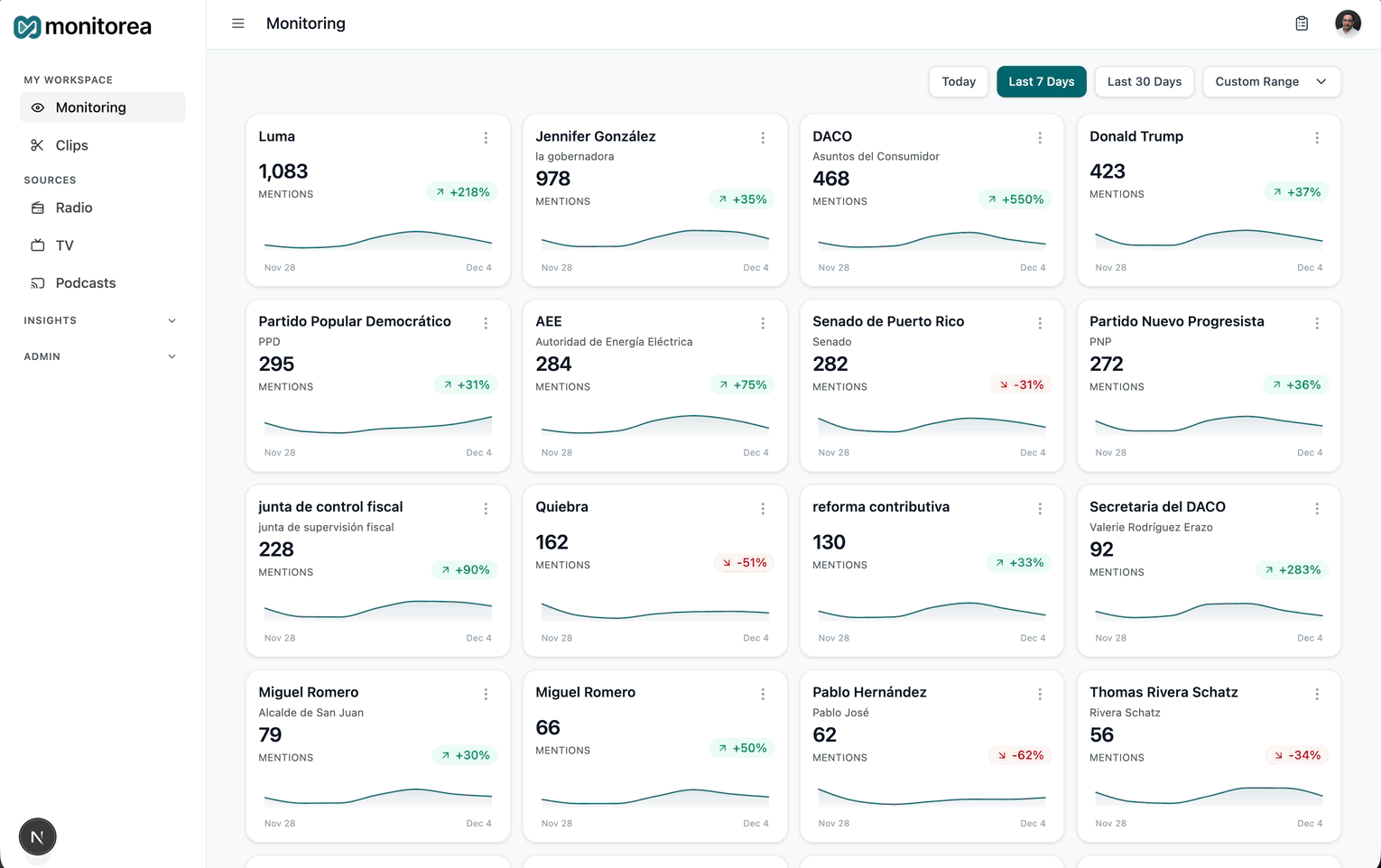Switch to the Today time filter
This screenshot has height=868, width=1381.
pos(958,81)
